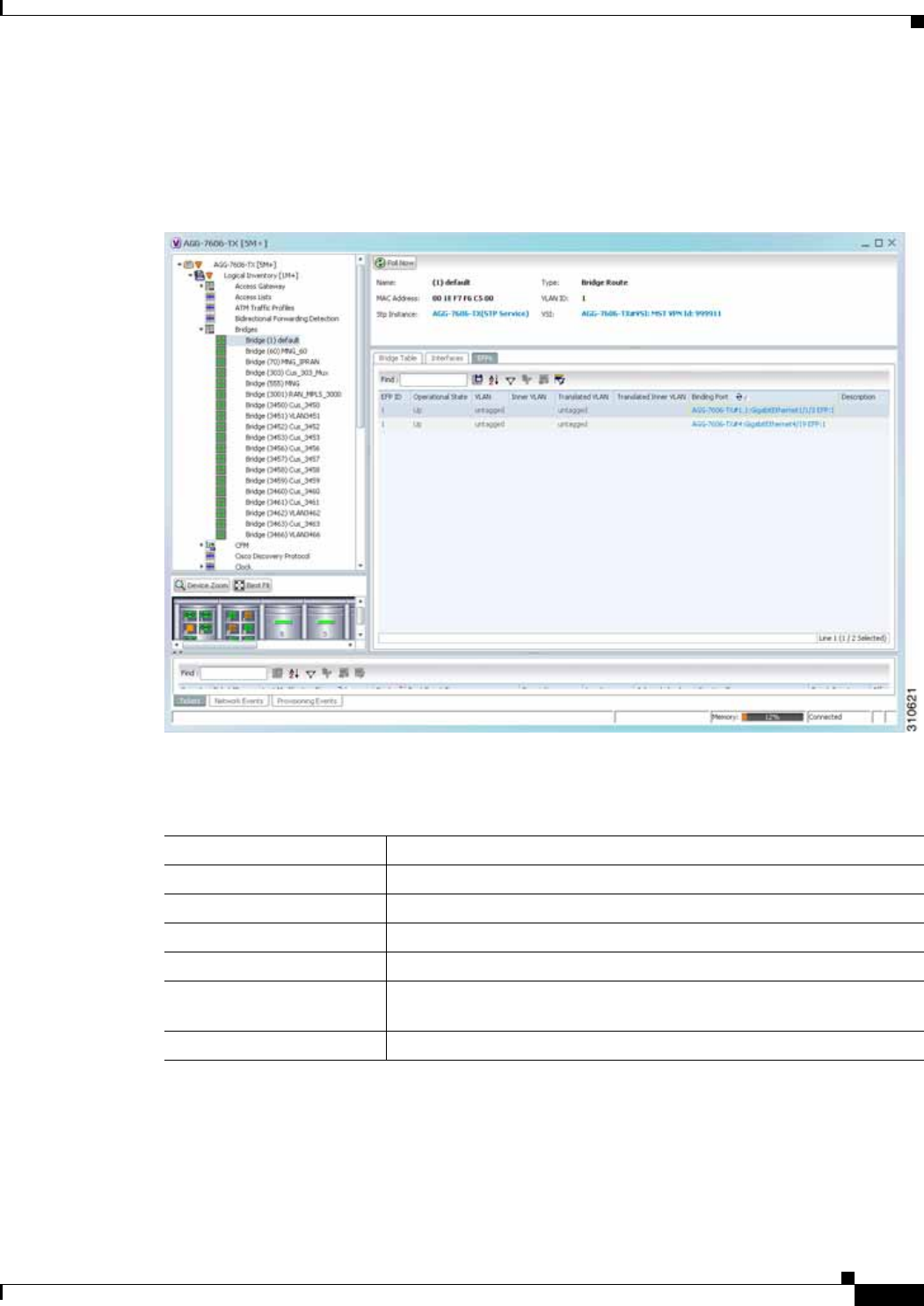Click export icon in bottom tickets toolbar

277,673
